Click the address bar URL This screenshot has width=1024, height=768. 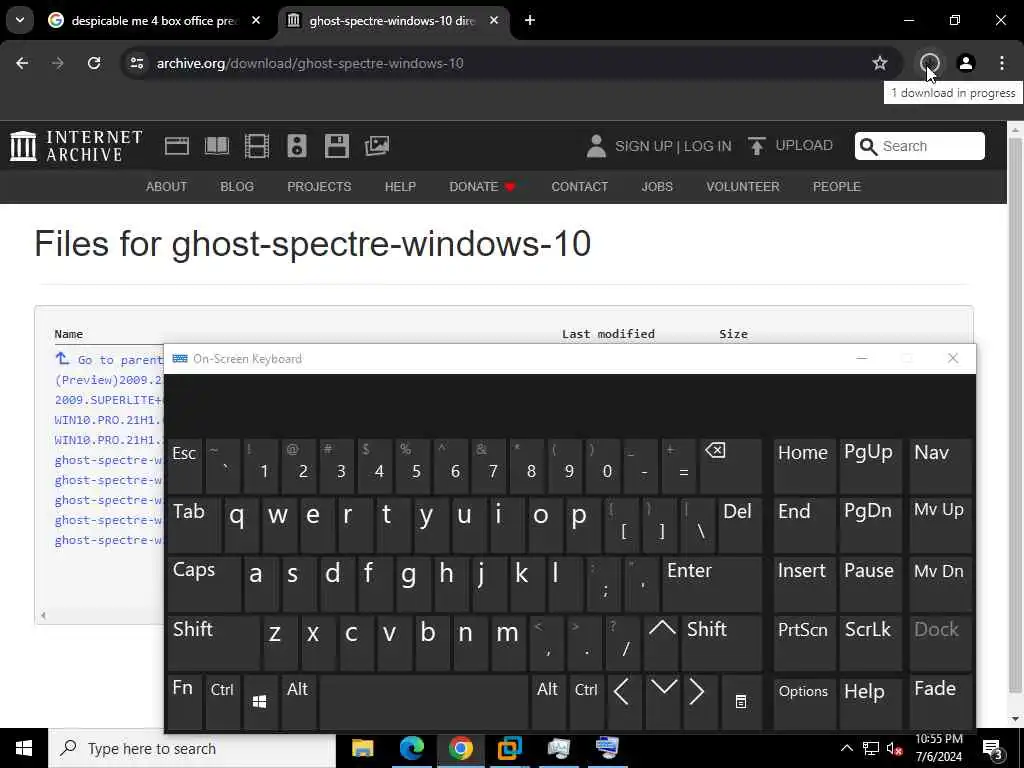(x=310, y=63)
